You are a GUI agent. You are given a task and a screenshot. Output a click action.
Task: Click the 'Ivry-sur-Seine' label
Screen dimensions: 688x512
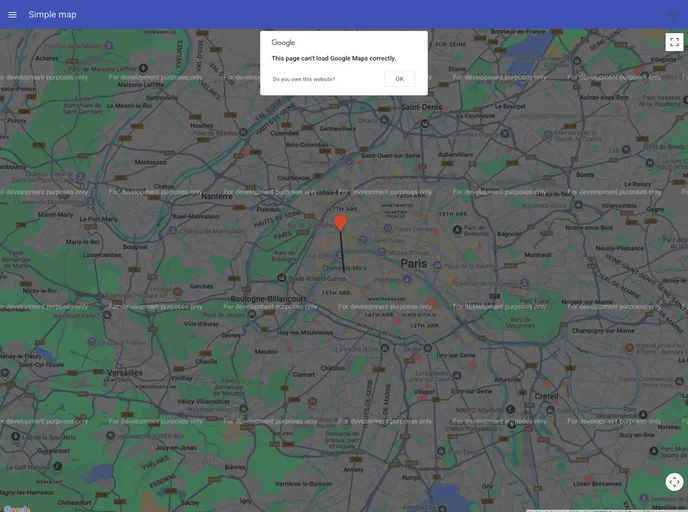456,355
